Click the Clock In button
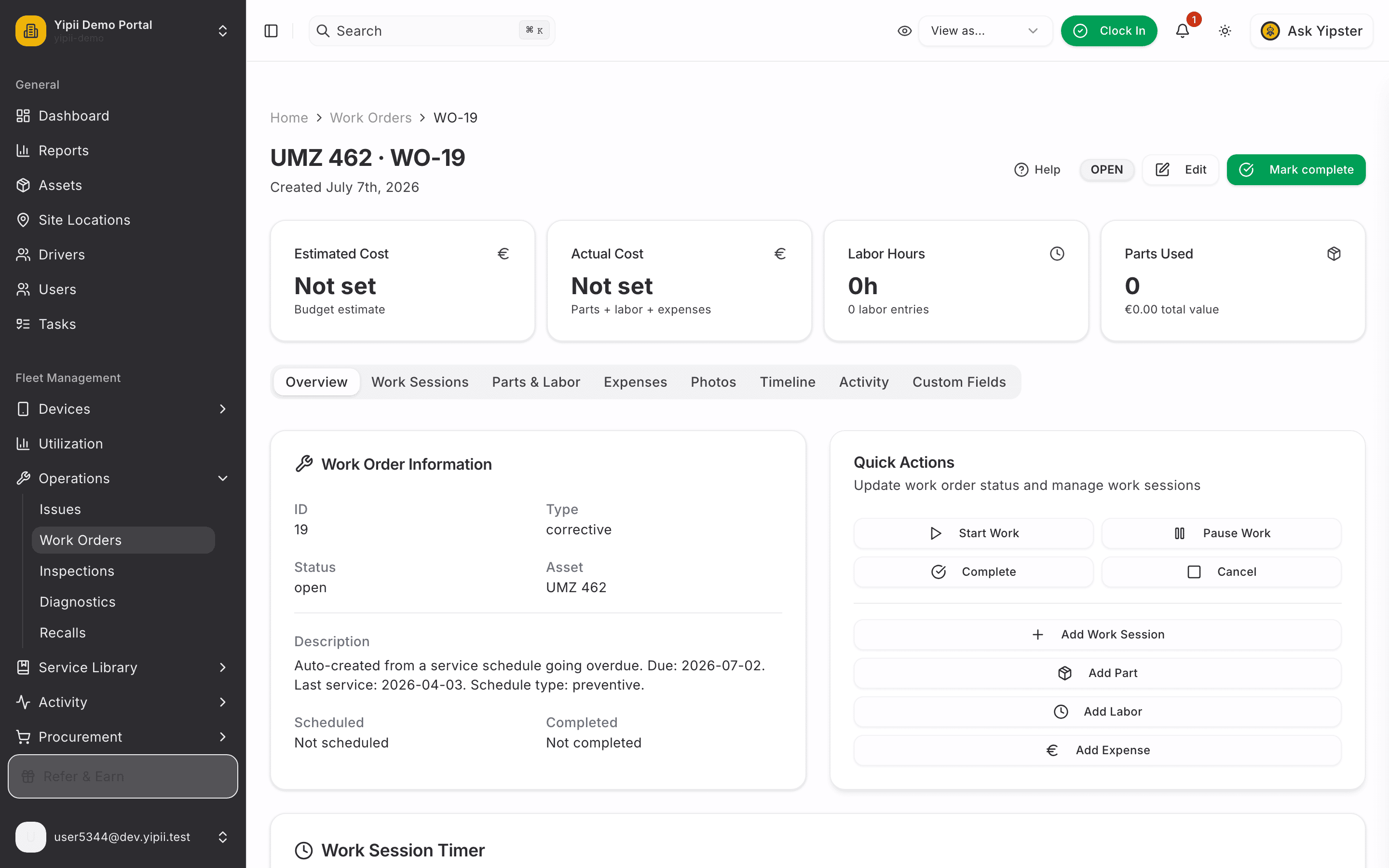 (x=1109, y=31)
